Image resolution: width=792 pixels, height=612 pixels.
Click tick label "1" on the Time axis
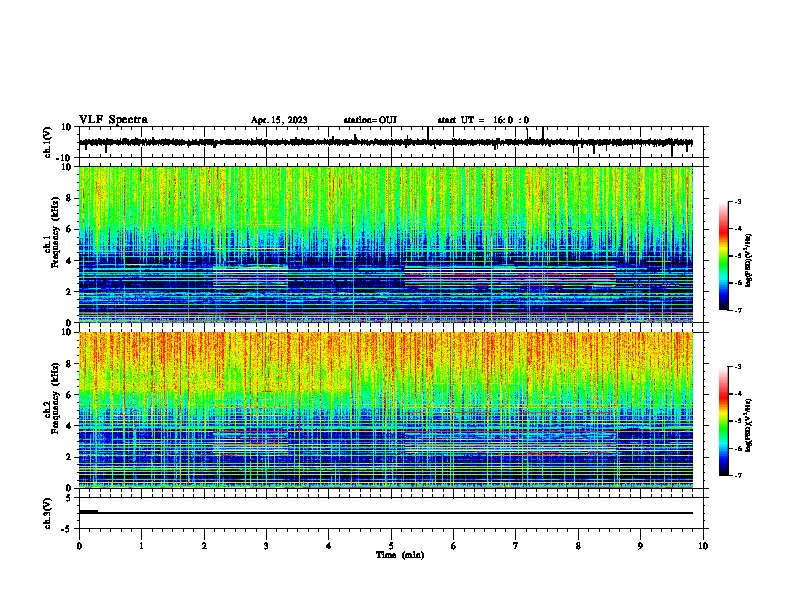click(x=141, y=546)
